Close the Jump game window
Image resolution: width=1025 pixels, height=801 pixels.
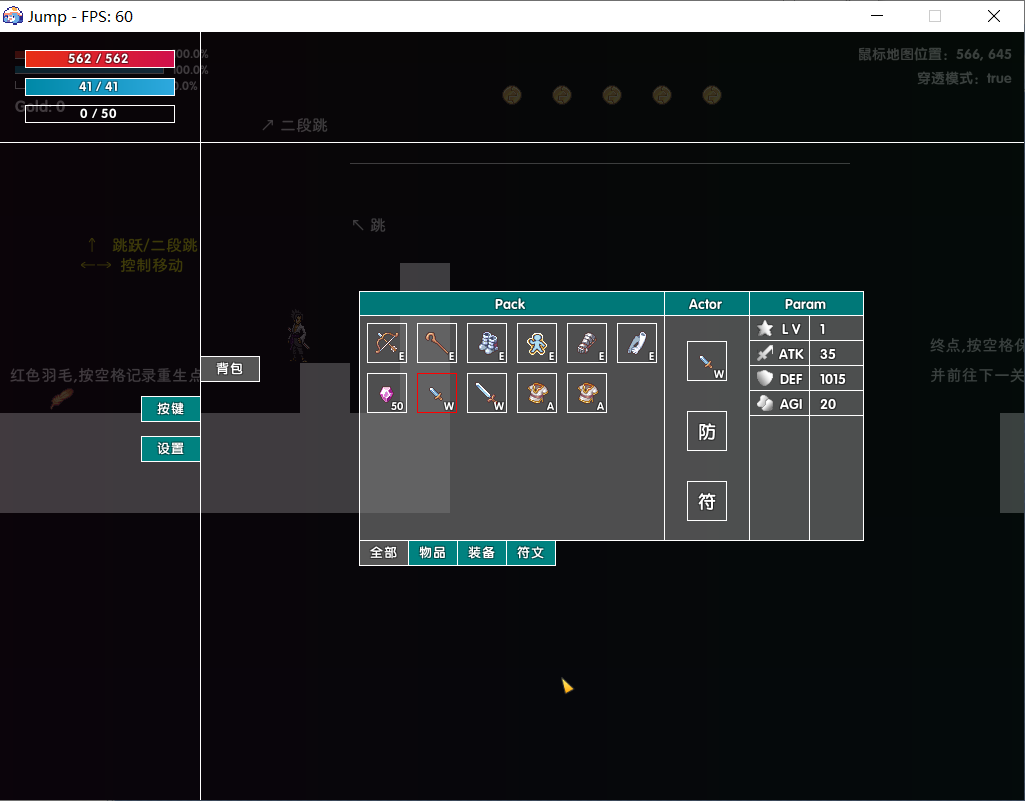(994, 16)
